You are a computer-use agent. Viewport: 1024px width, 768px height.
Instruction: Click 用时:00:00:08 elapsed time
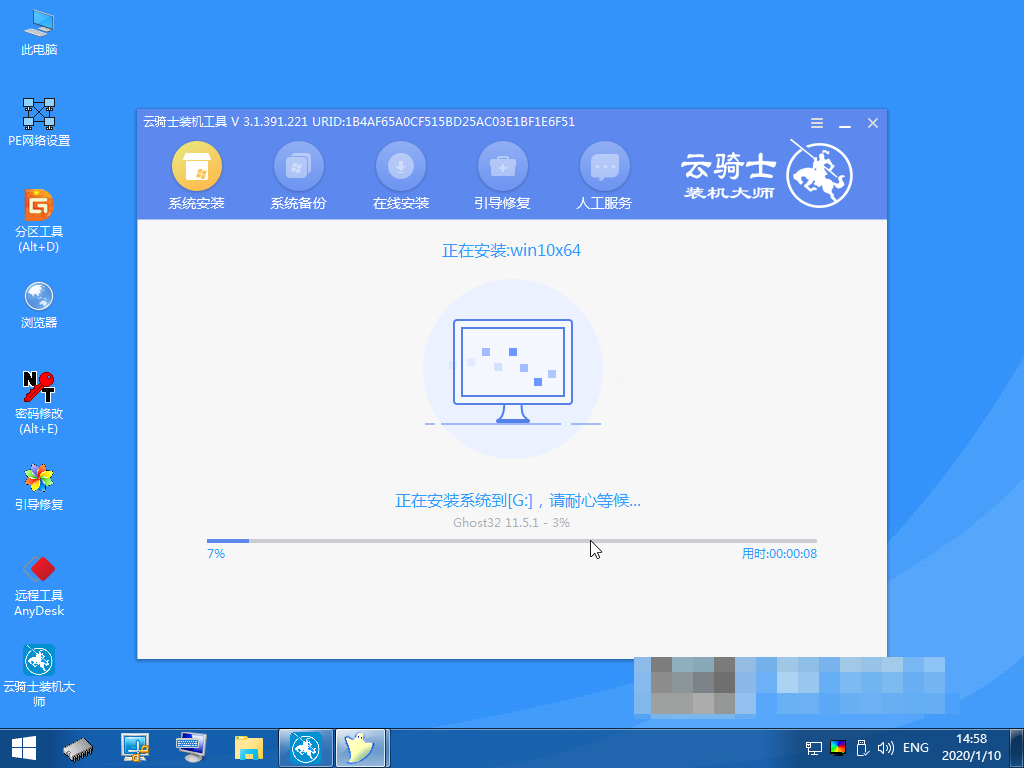(x=779, y=554)
